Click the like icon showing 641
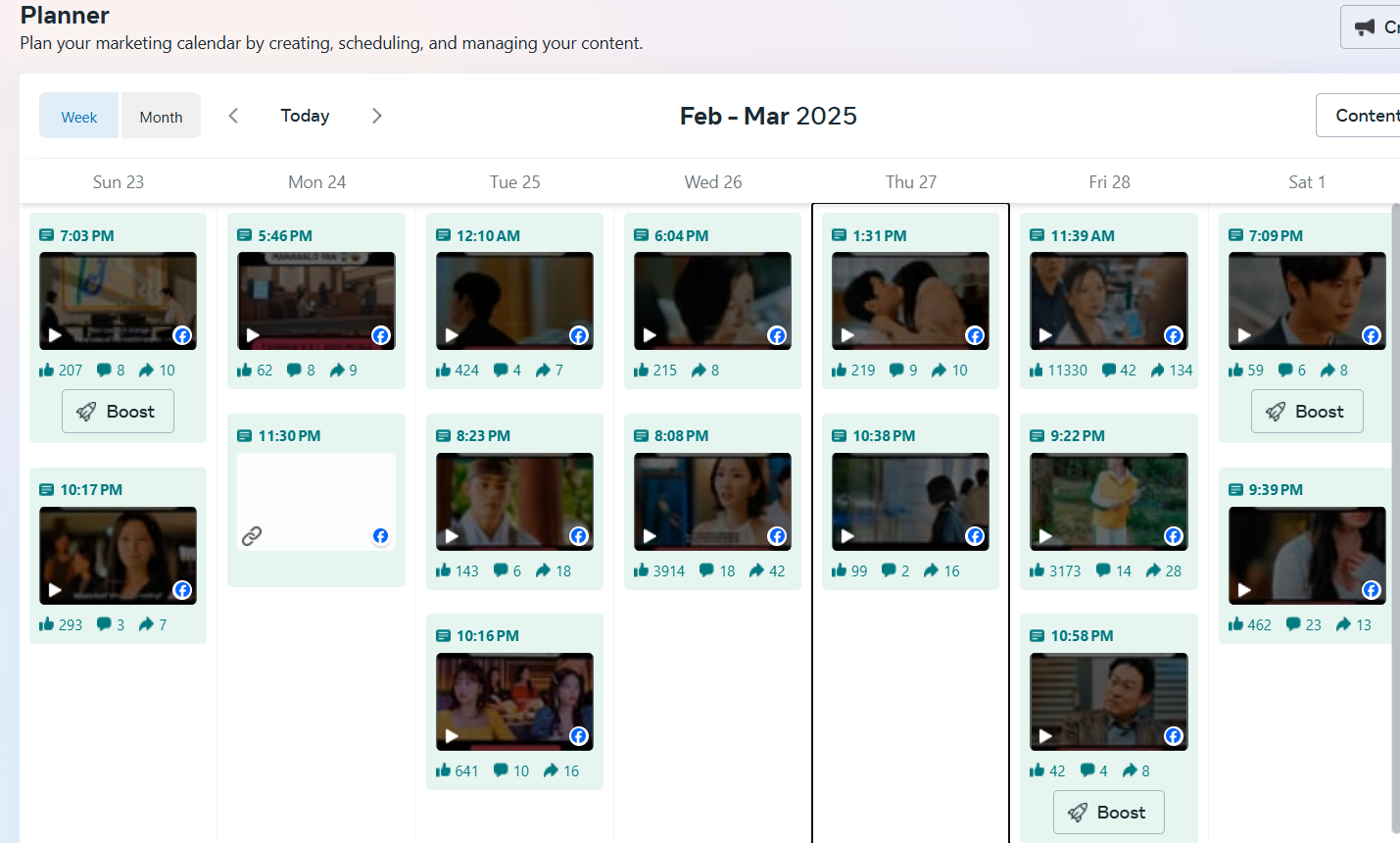Screen dimensions: 1400x843 click(x=444, y=770)
